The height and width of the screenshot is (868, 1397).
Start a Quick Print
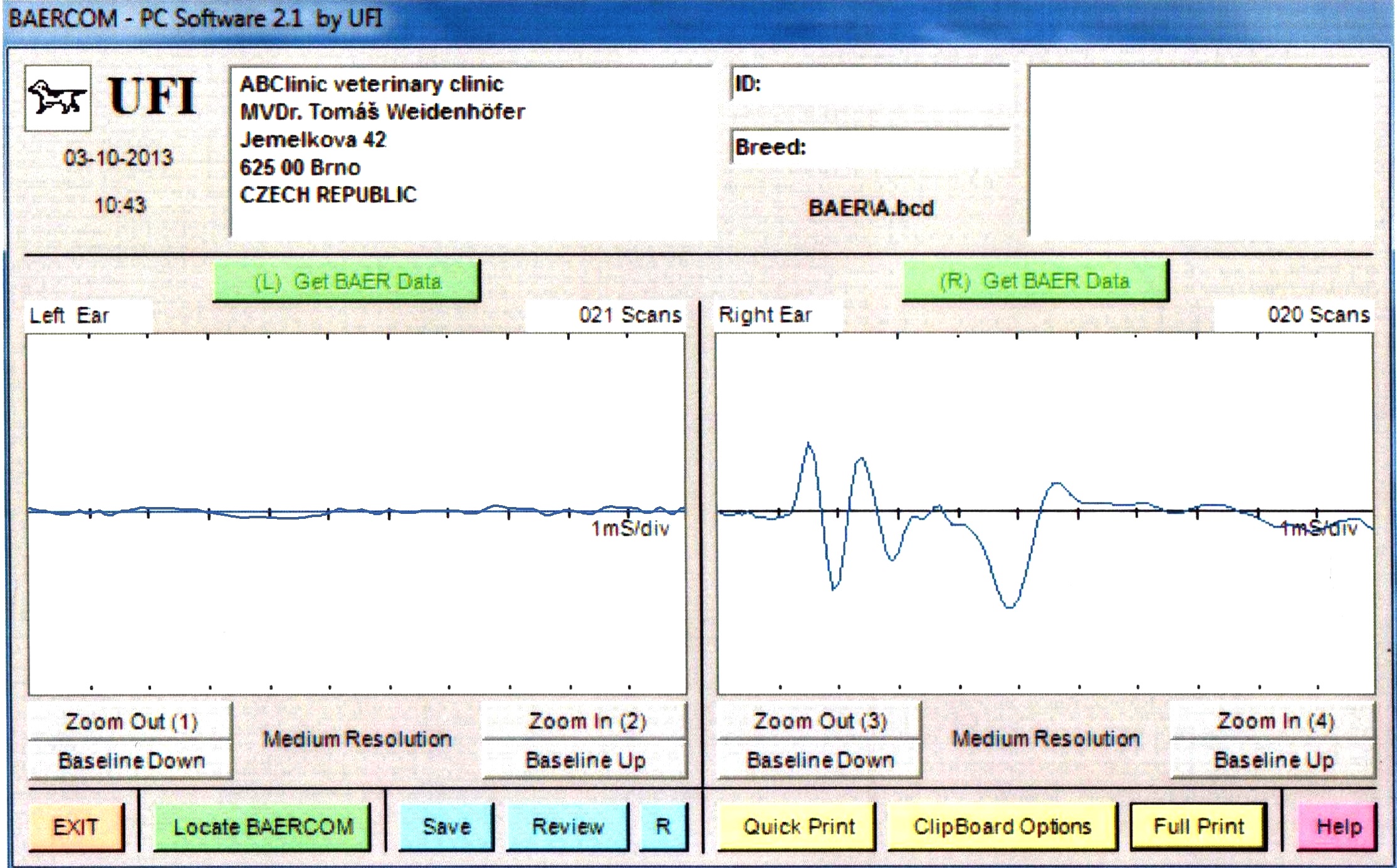tap(798, 827)
